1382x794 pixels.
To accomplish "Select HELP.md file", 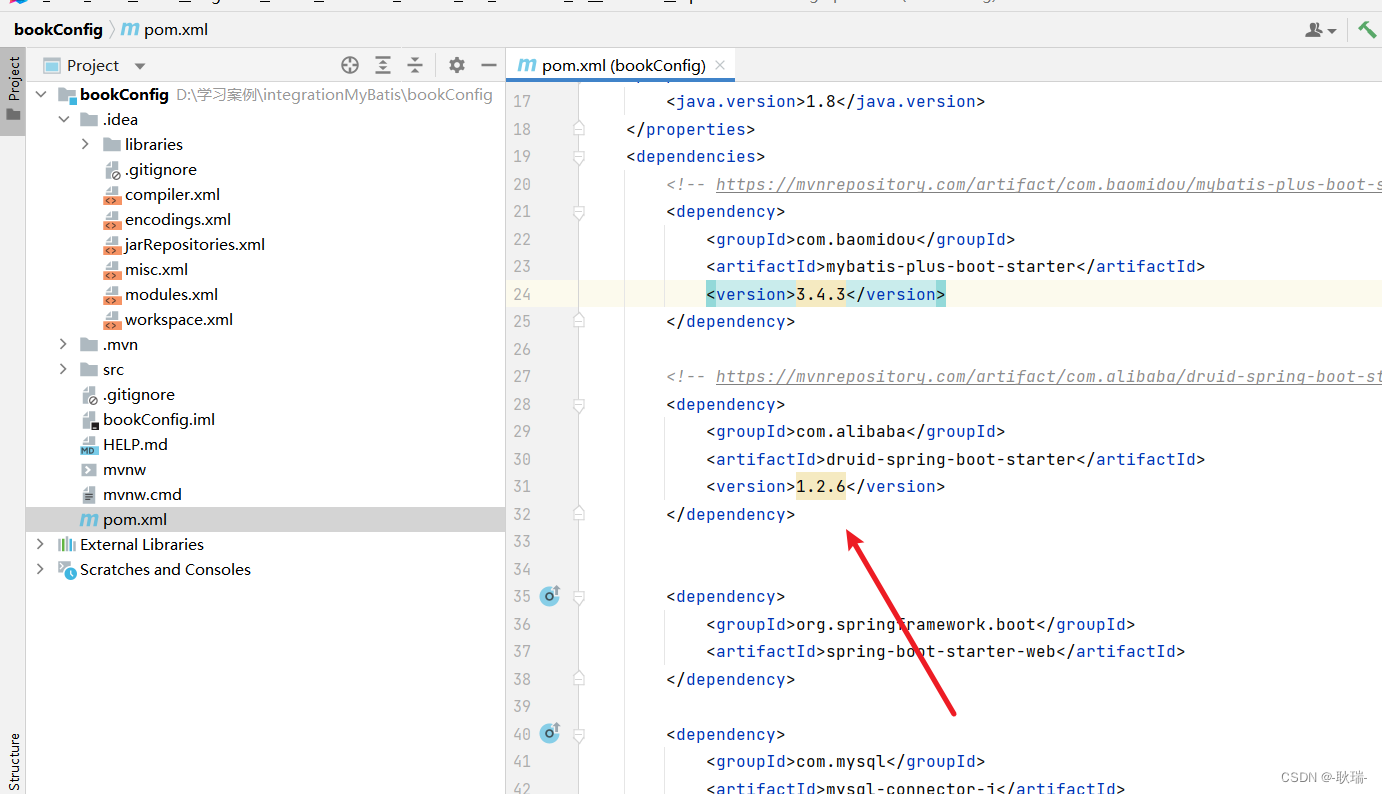I will pyautogui.click(x=135, y=444).
